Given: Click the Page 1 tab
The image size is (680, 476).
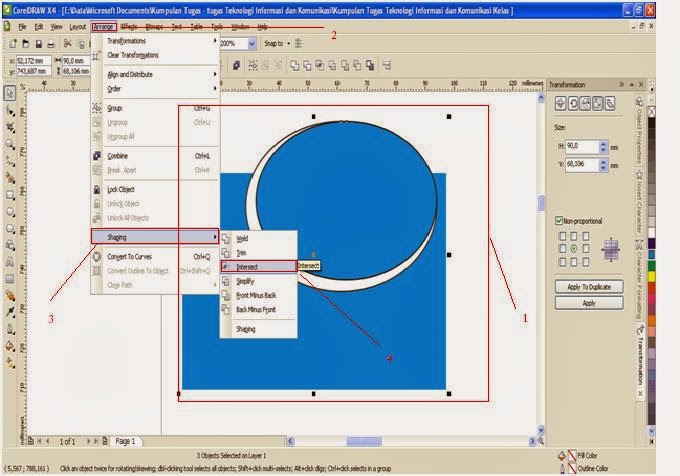Looking at the screenshot, I should pyautogui.click(x=125, y=441).
